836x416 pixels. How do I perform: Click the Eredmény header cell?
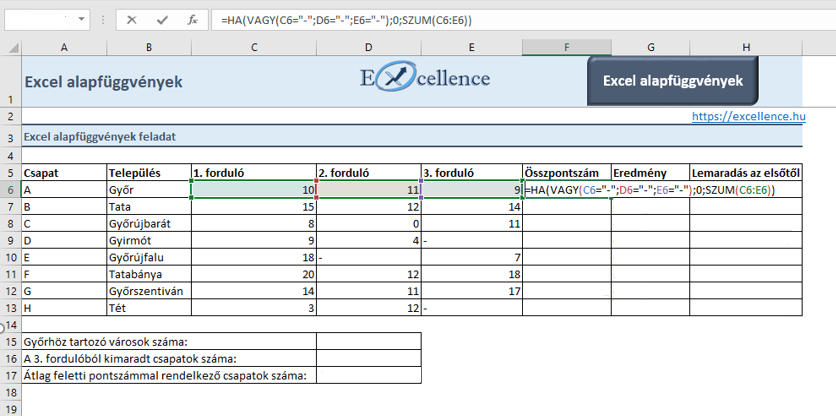650,173
